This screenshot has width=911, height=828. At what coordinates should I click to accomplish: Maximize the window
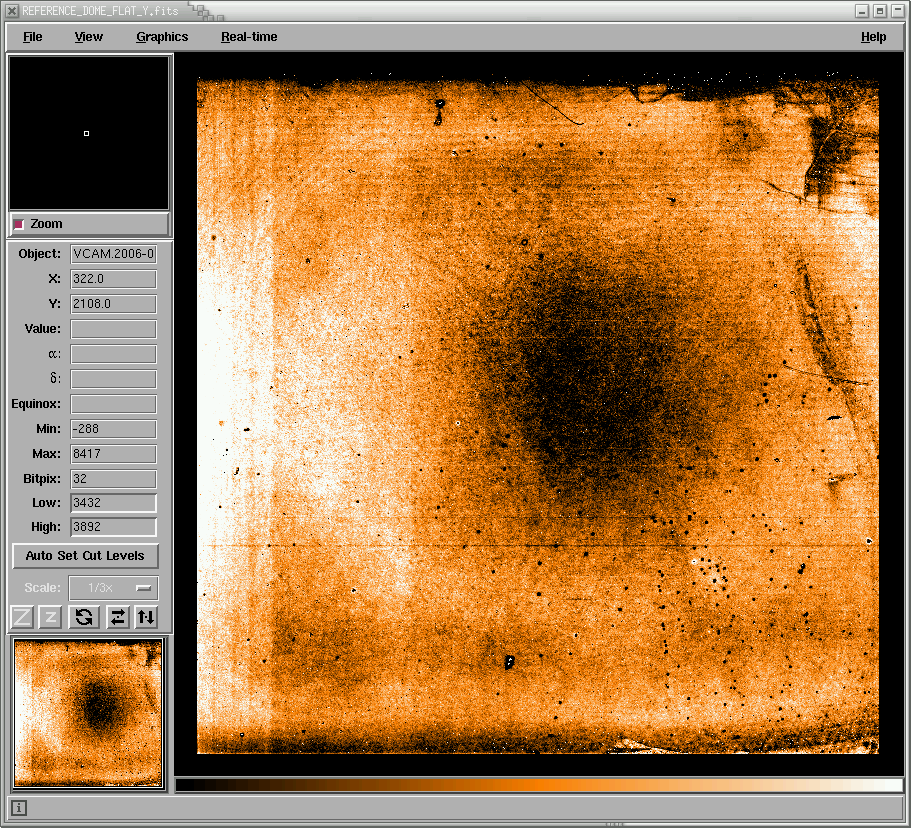click(x=880, y=11)
